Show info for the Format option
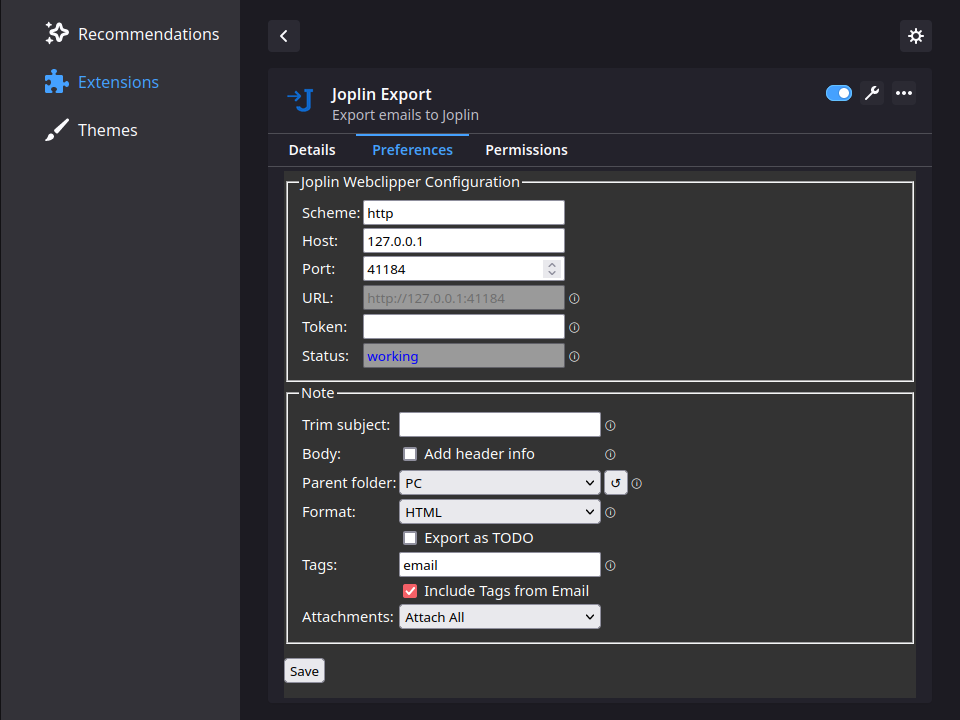Screen dimensions: 960x720 610,512
